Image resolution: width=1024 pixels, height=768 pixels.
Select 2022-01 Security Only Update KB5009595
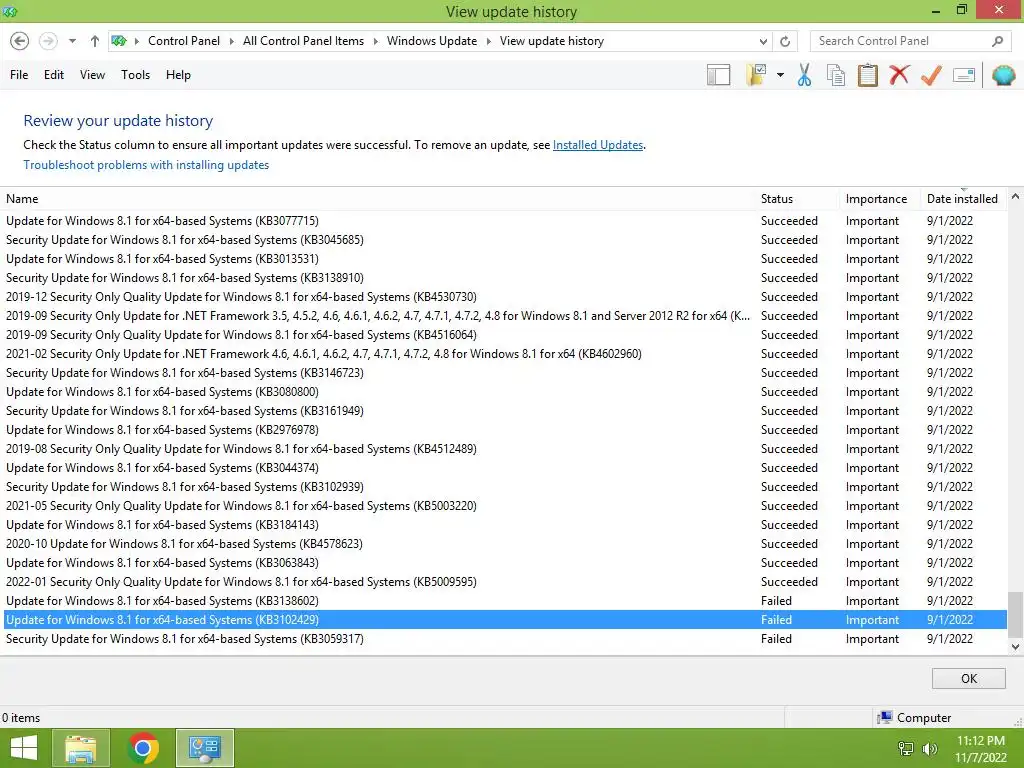tap(505, 582)
